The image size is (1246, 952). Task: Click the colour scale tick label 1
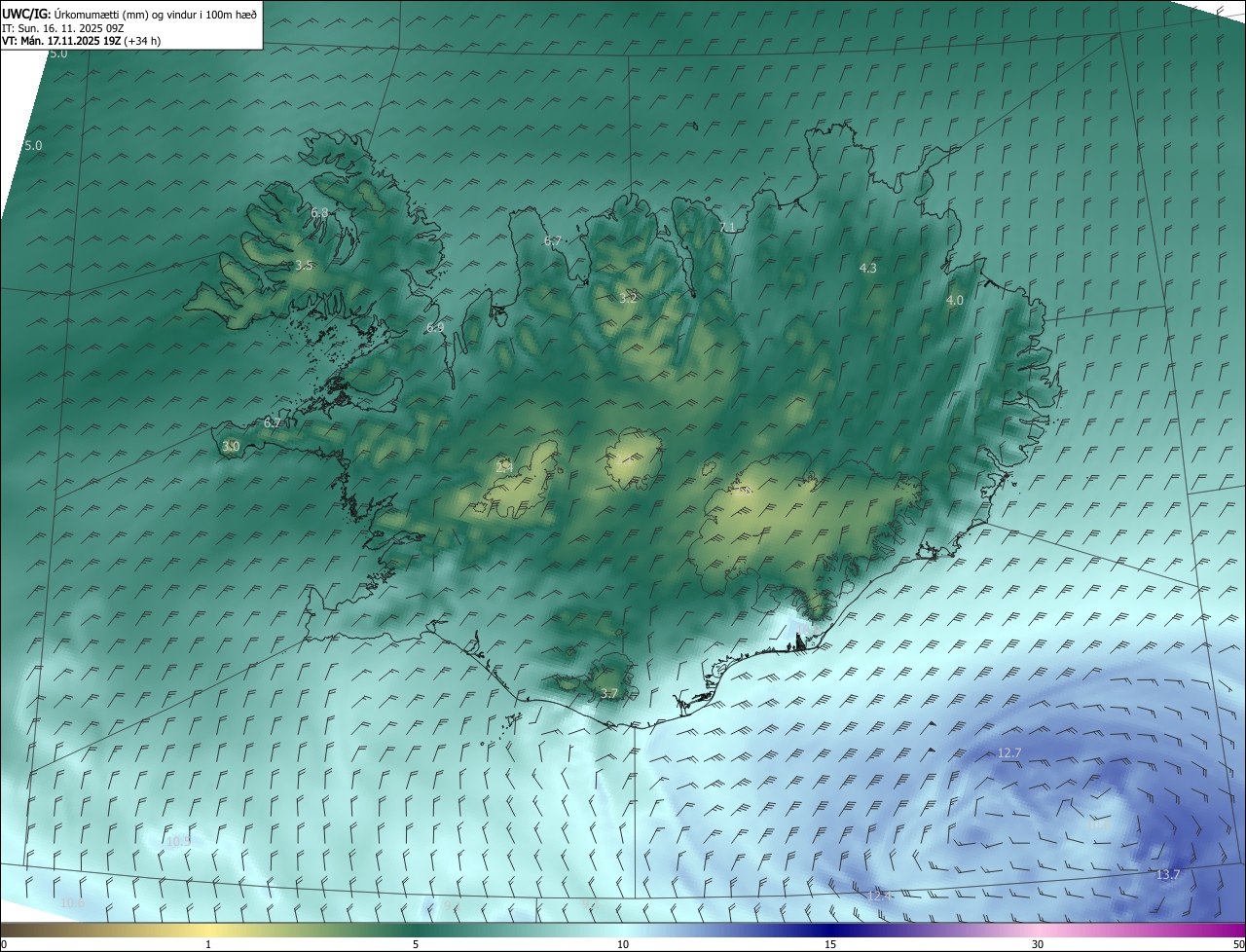[x=208, y=945]
